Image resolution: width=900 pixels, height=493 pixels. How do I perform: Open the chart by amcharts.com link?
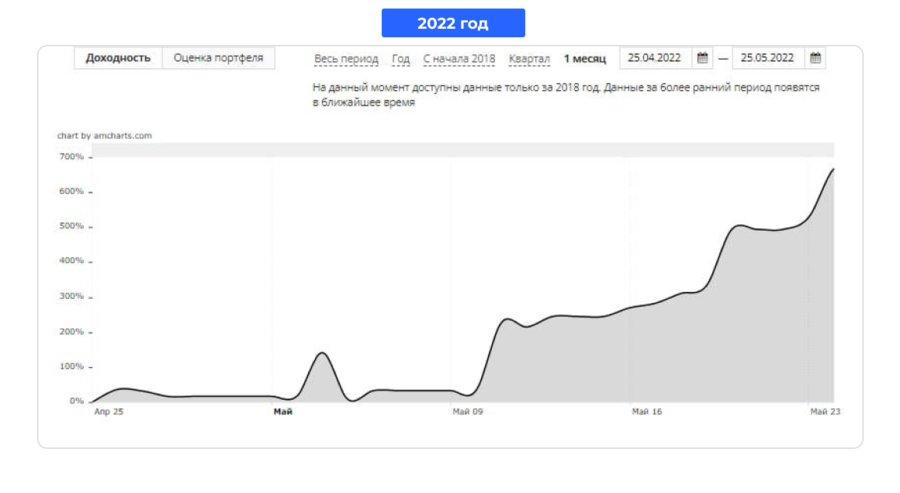[x=104, y=135]
